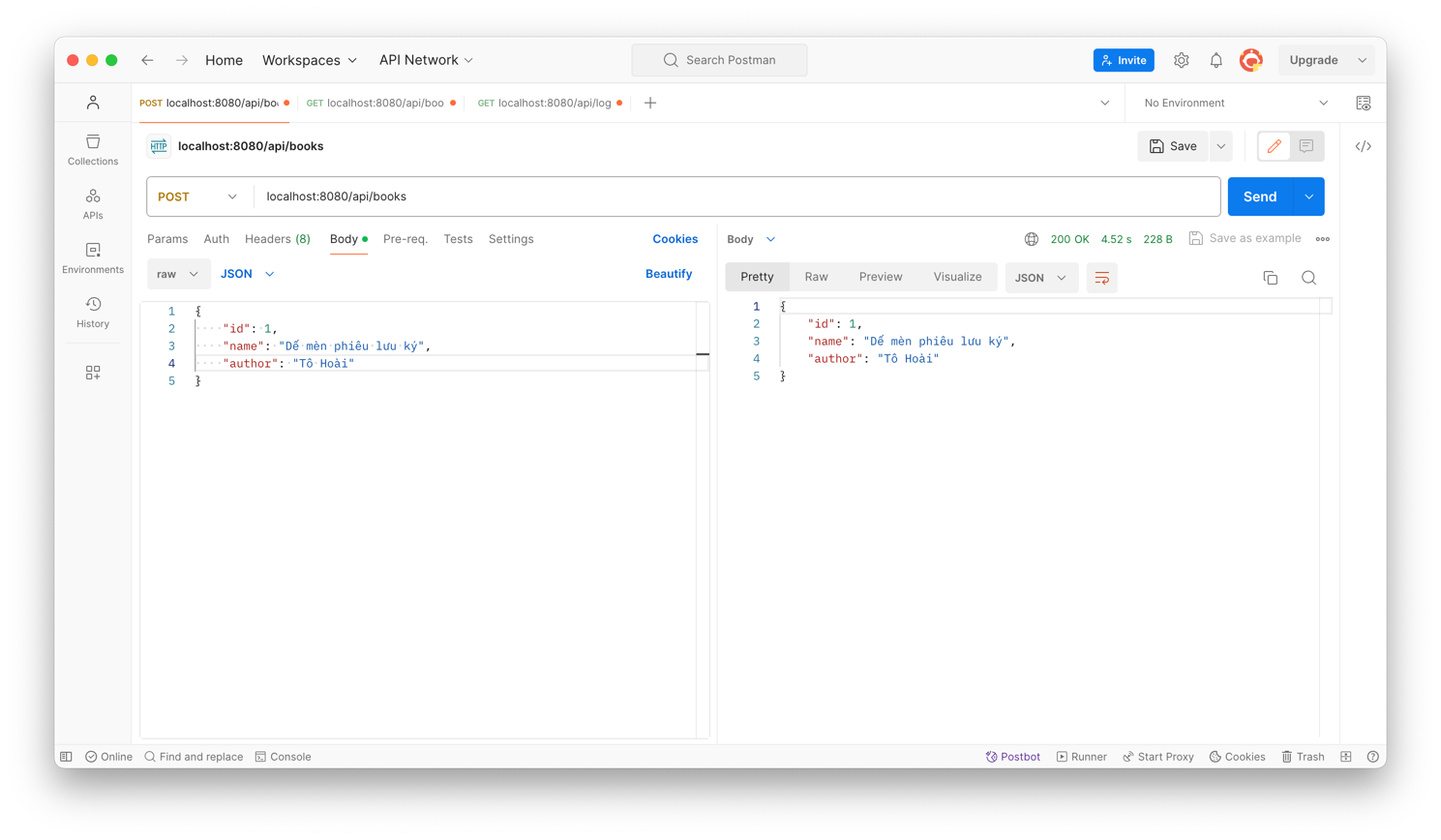Select the Raw response view tab
1441x840 pixels.
[816, 277]
